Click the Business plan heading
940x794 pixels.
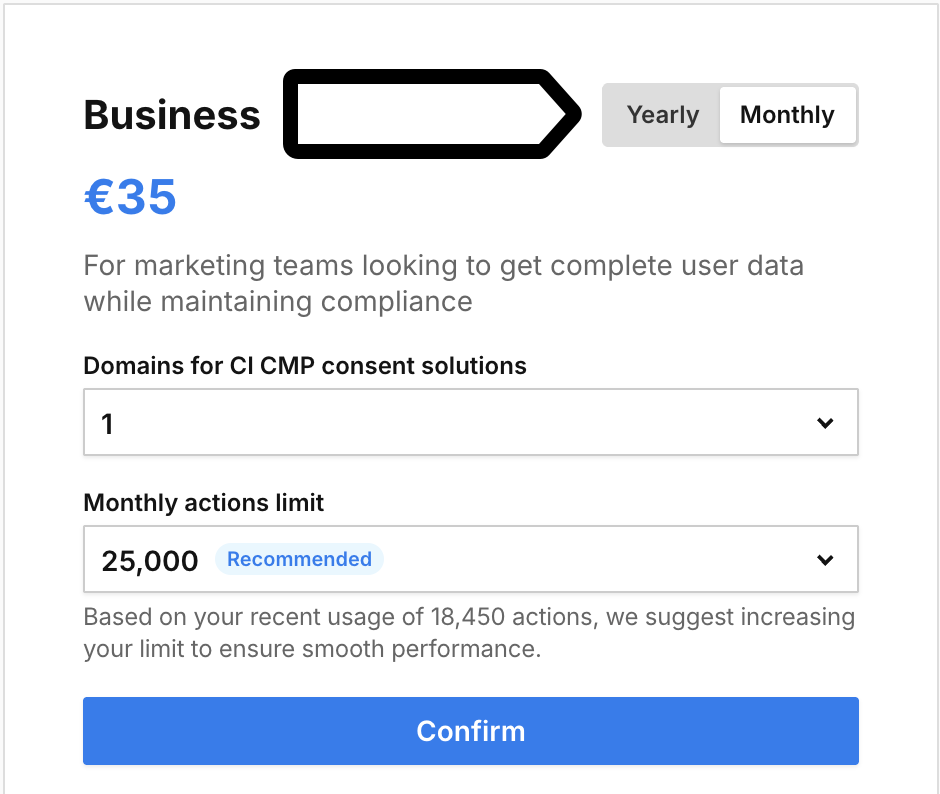[x=171, y=115]
